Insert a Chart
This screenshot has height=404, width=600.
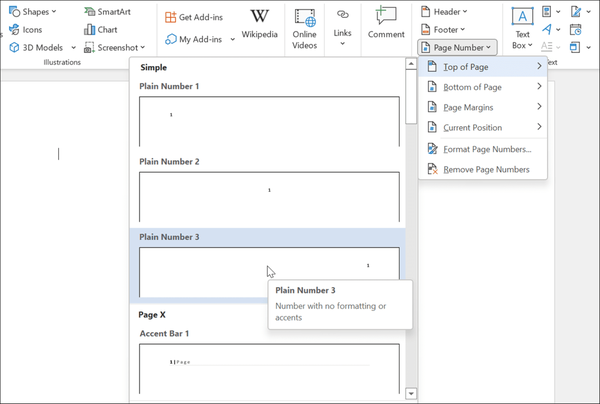click(x=101, y=29)
